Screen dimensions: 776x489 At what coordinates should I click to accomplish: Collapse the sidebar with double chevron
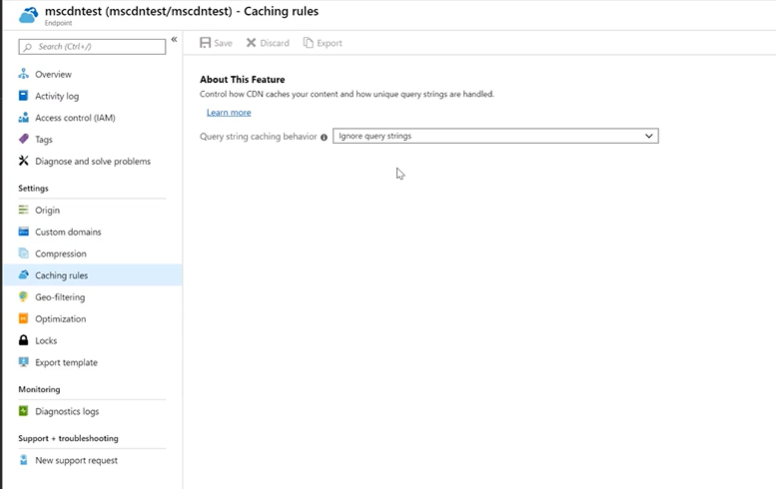174,39
